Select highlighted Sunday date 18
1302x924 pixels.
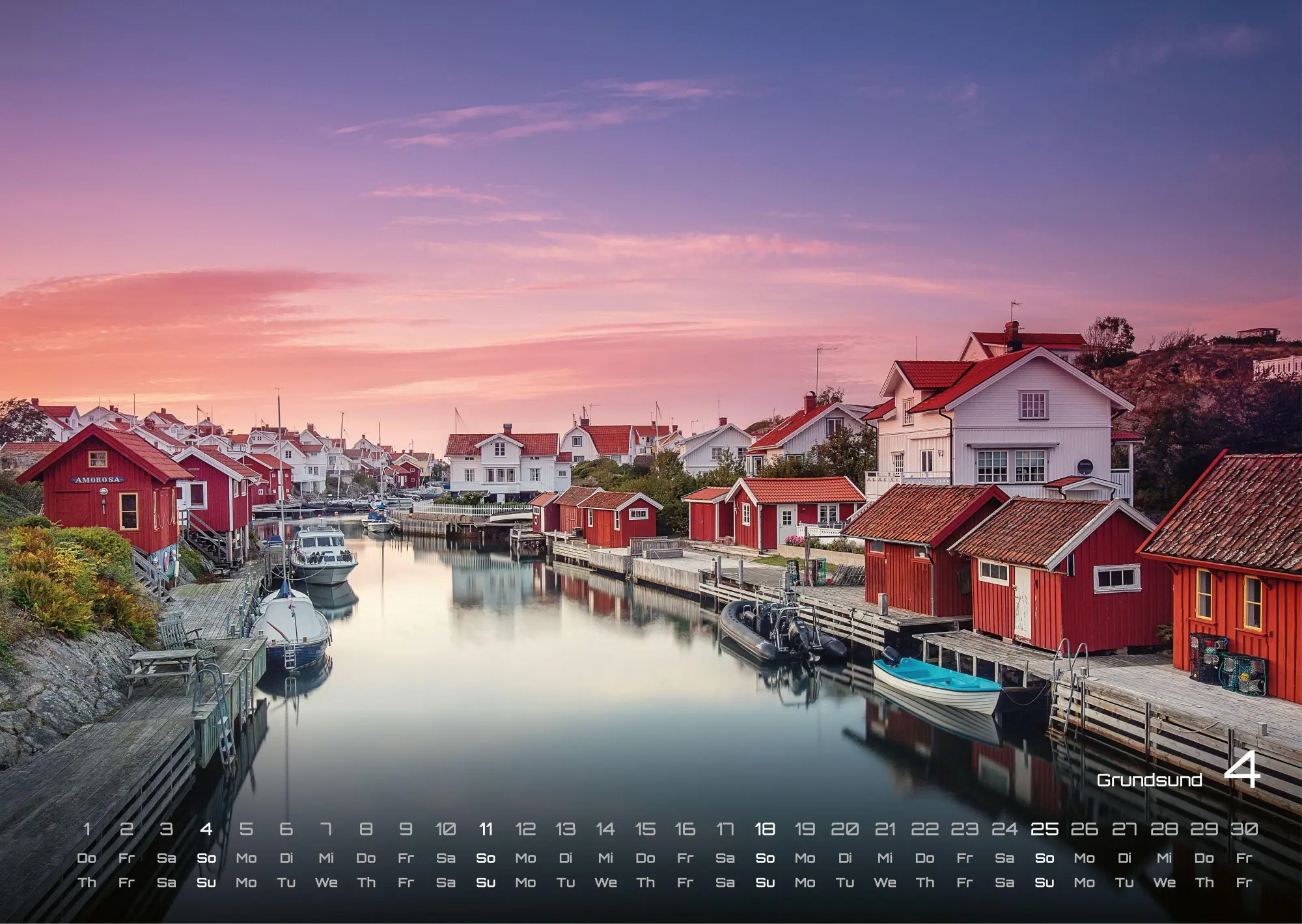tap(765, 829)
